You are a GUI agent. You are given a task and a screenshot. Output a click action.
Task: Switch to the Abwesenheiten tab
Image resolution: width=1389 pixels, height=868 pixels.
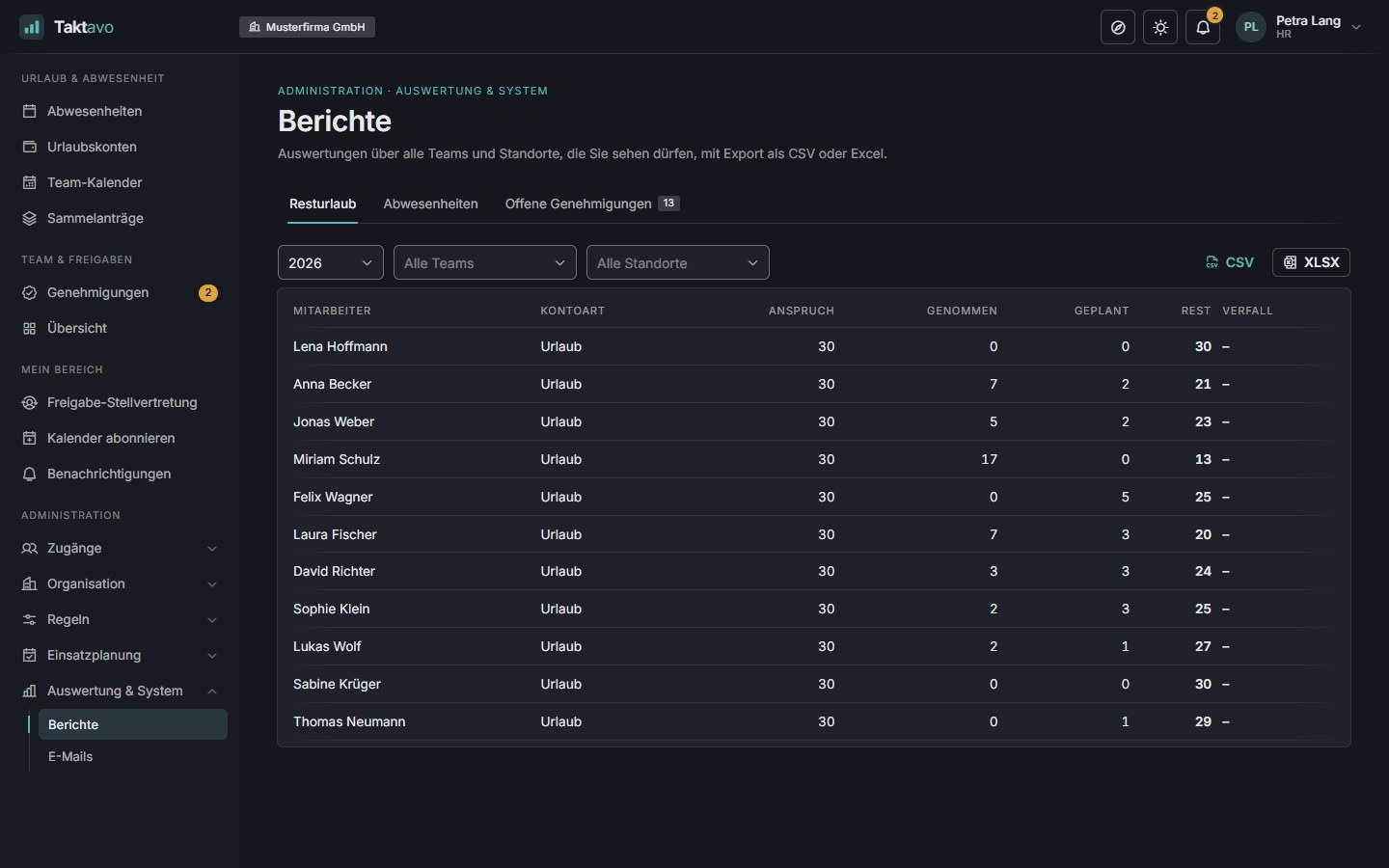point(430,203)
